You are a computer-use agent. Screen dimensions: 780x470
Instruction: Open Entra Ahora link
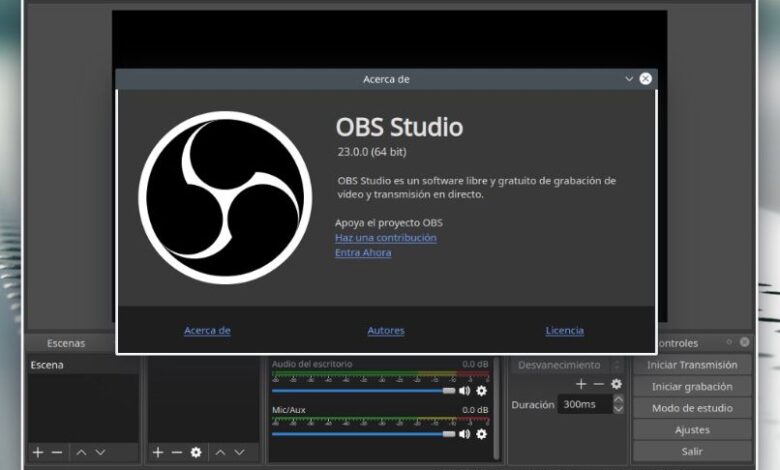[x=363, y=253]
